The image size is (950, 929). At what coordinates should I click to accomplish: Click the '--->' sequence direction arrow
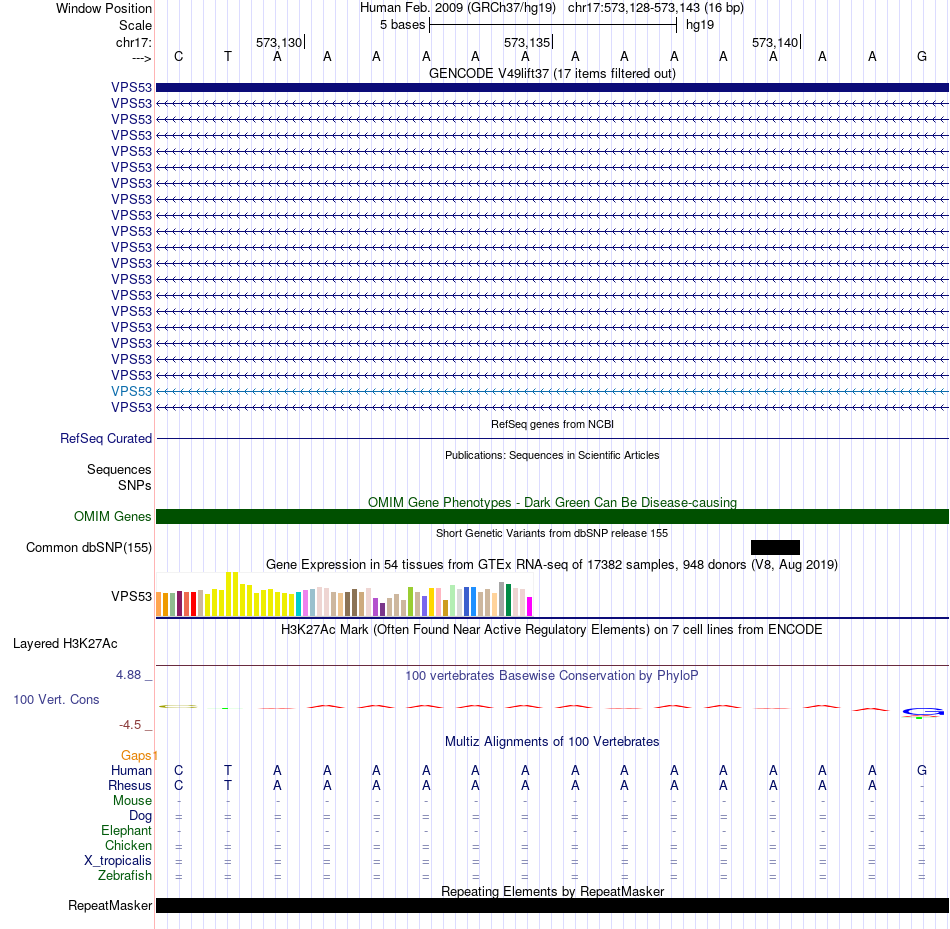142,58
